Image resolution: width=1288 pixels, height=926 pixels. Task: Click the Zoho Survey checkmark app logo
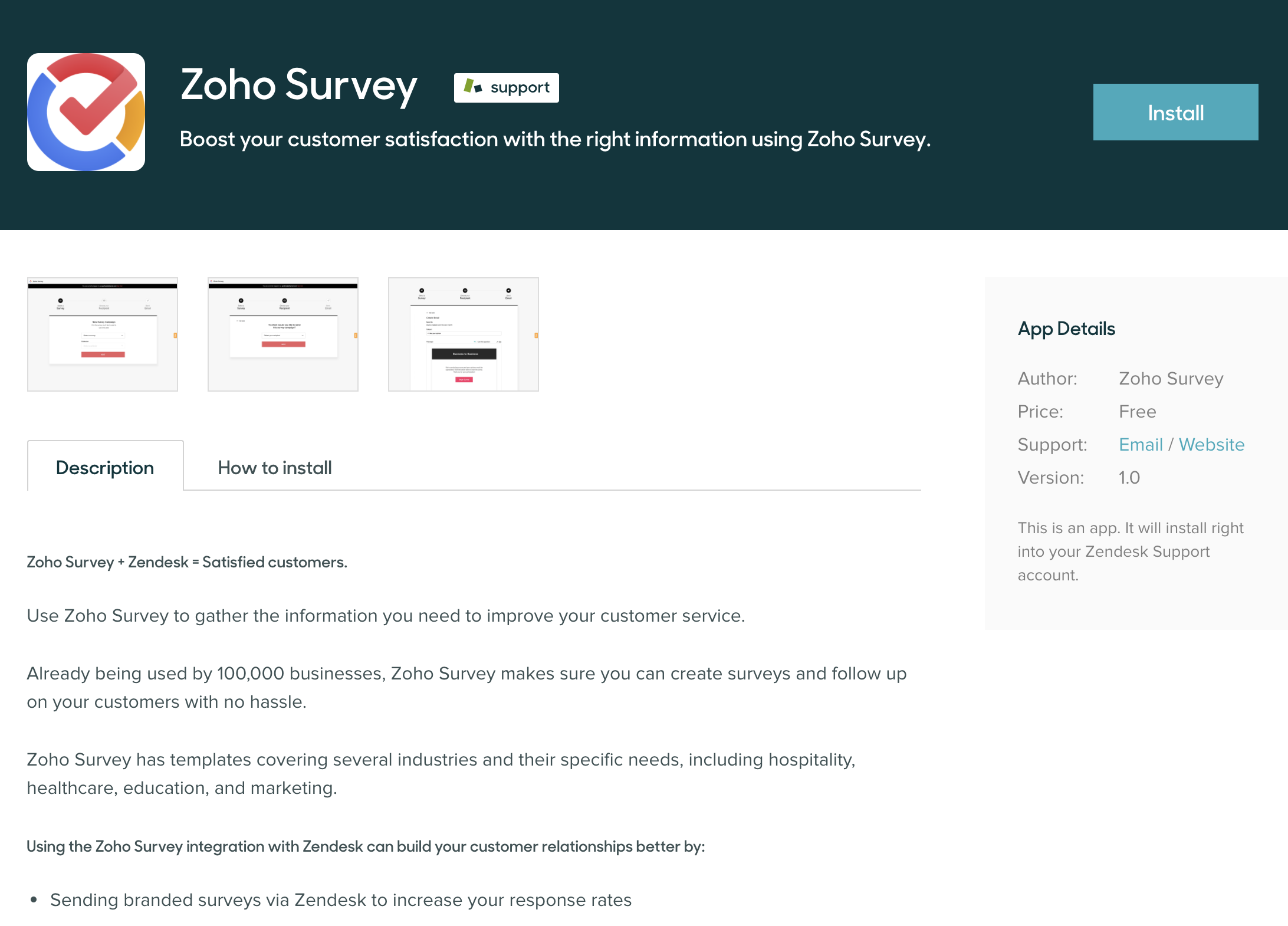point(86,112)
